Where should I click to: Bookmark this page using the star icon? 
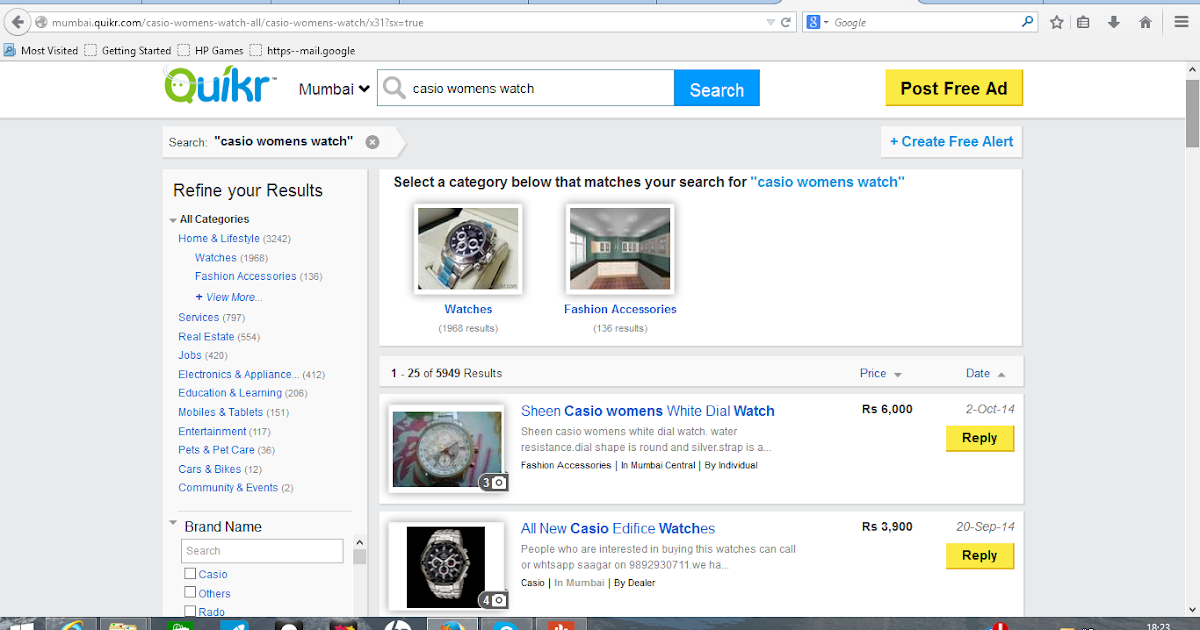click(x=1057, y=21)
